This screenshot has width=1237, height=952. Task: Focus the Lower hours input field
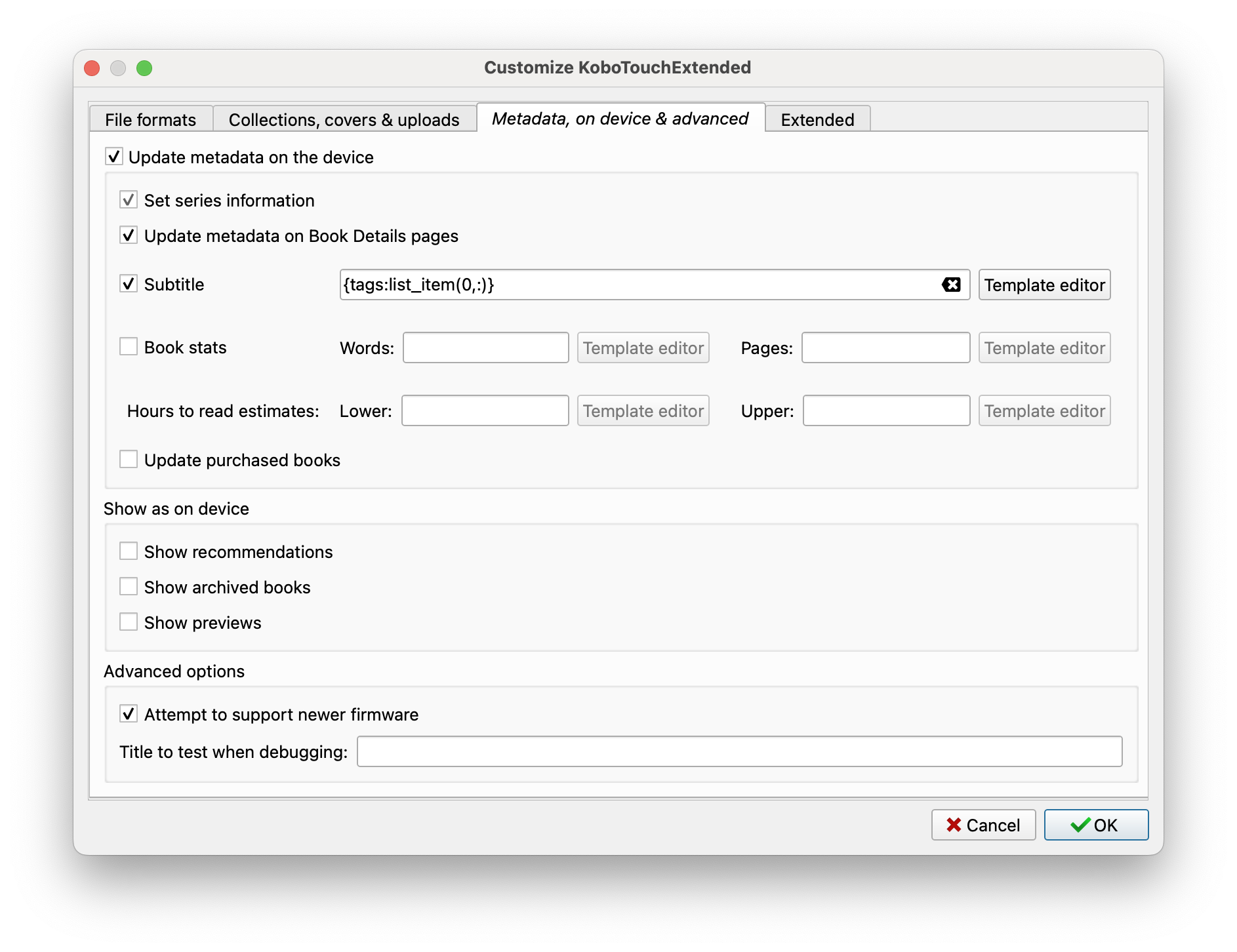click(485, 410)
